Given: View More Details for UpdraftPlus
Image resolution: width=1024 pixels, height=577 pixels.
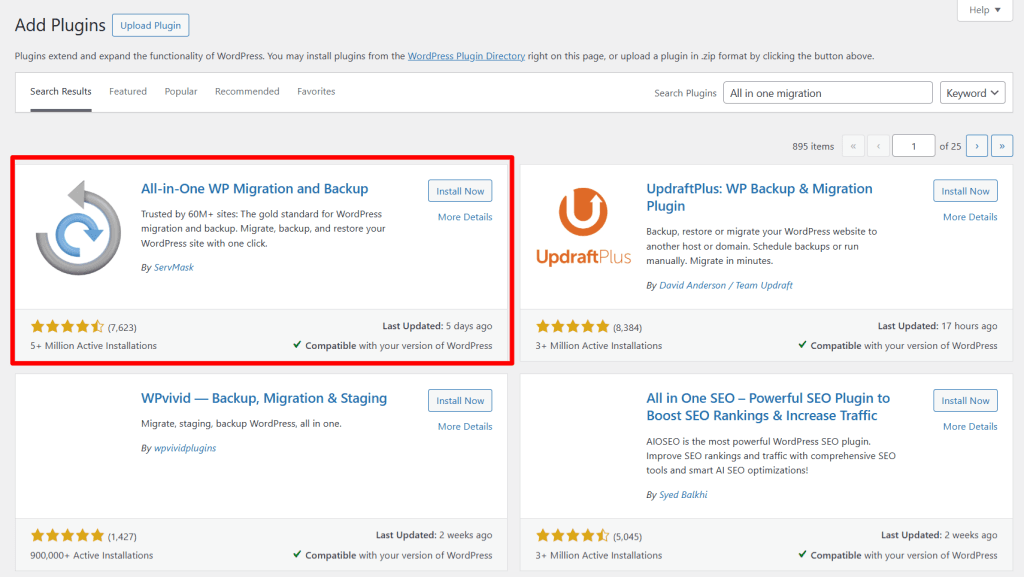Looking at the screenshot, I should [x=969, y=217].
